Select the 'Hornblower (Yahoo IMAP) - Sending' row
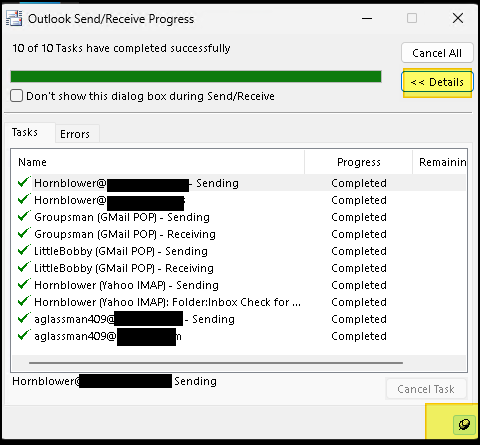Image resolution: width=480 pixels, height=445 pixels. [239, 285]
